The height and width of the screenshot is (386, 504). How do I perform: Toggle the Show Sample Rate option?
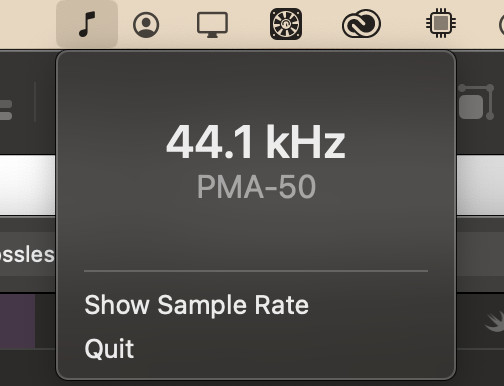[x=197, y=305]
